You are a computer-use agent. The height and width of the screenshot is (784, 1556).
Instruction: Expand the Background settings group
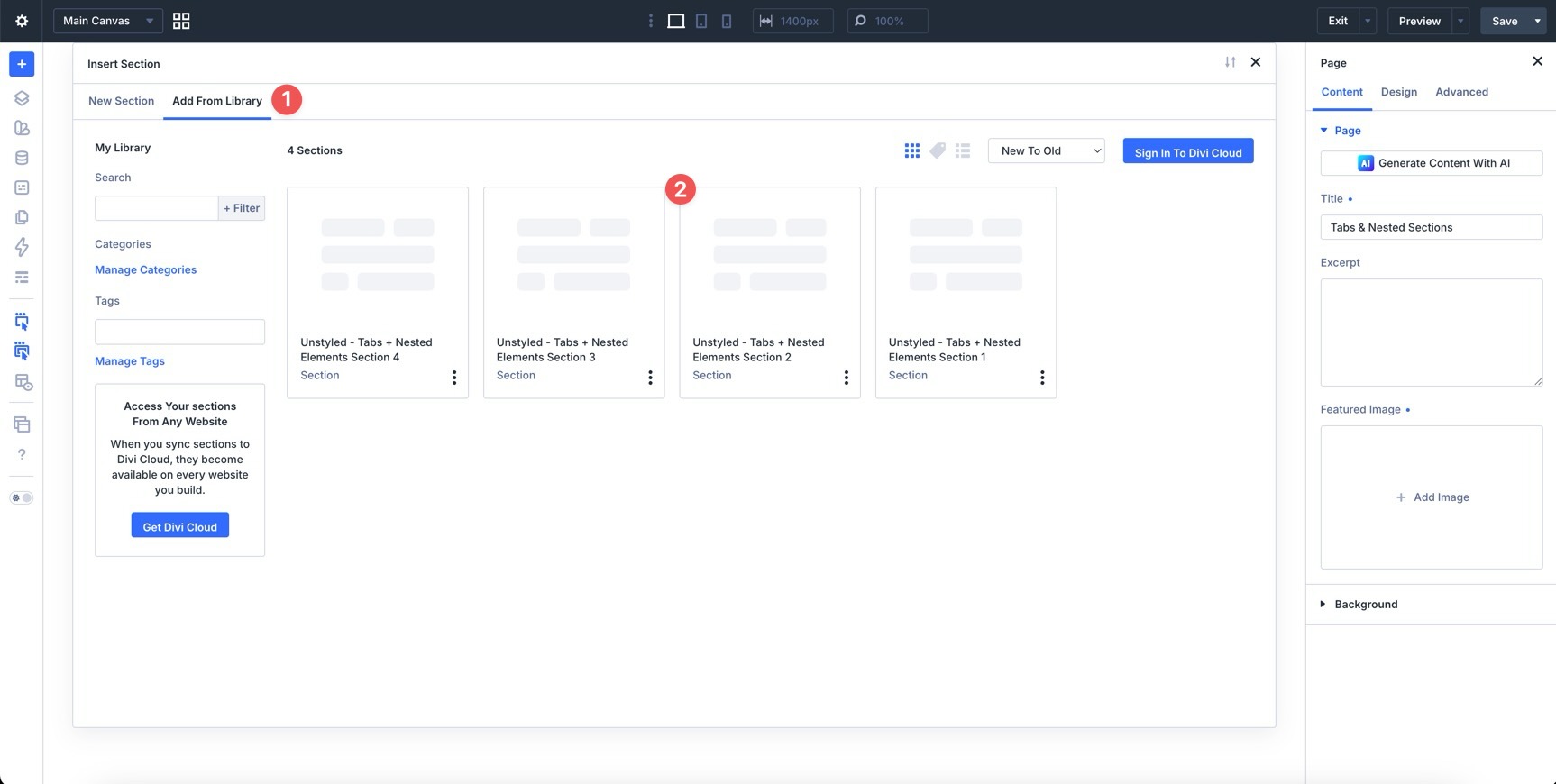[x=1359, y=605]
